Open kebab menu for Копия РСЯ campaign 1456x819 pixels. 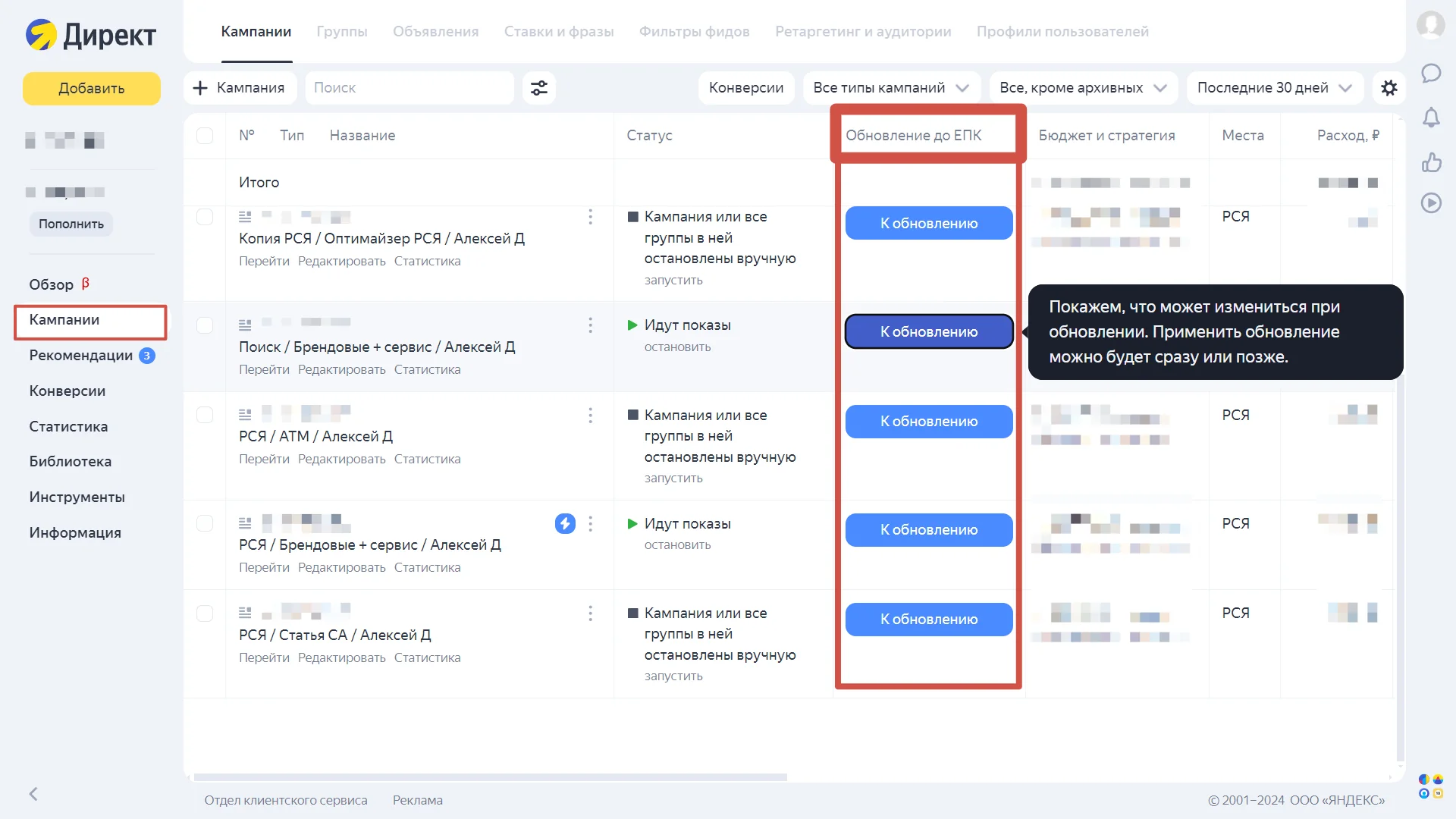point(590,218)
